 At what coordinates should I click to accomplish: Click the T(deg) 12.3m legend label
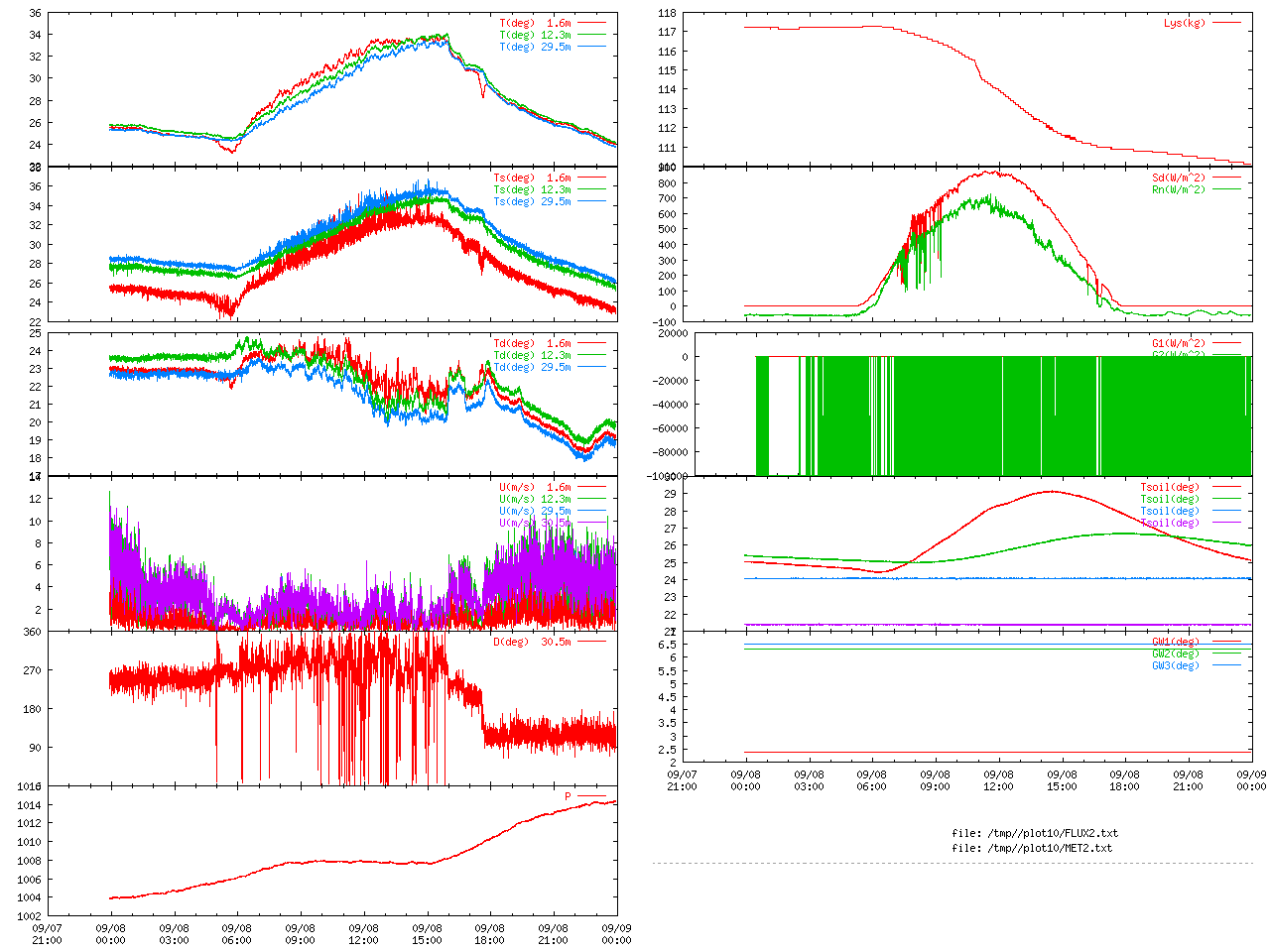coord(535,35)
